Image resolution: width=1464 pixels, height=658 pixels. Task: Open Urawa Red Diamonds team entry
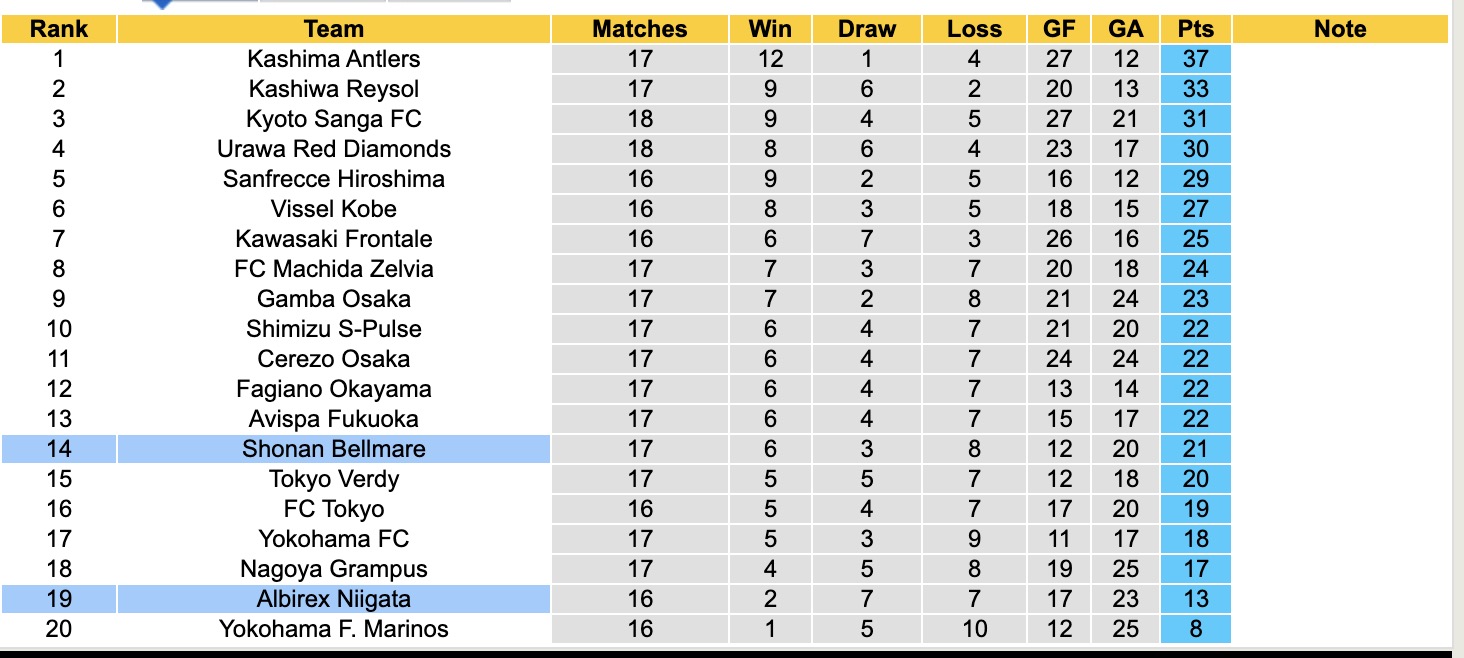pyautogui.click(x=333, y=149)
